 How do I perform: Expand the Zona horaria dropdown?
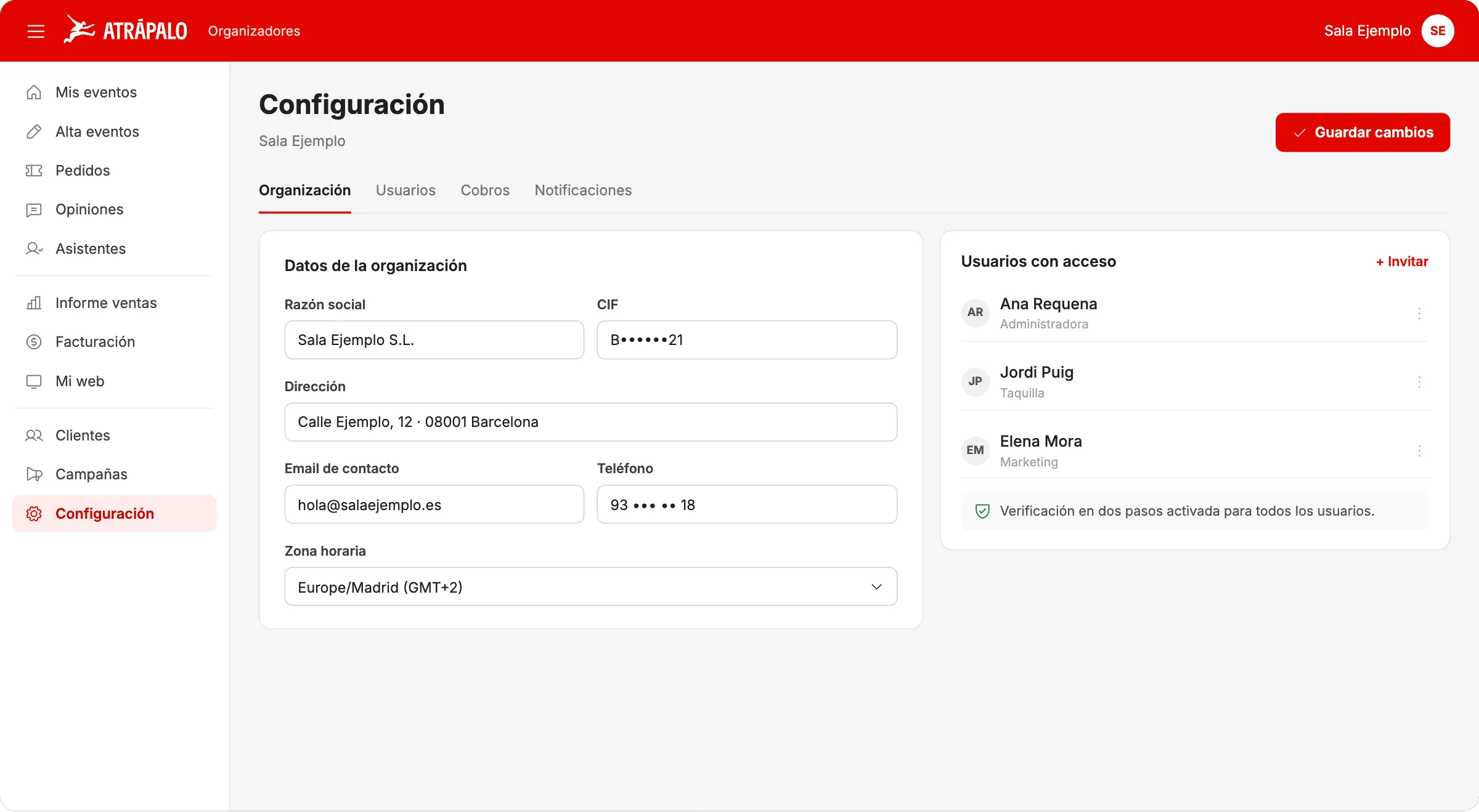coord(590,587)
